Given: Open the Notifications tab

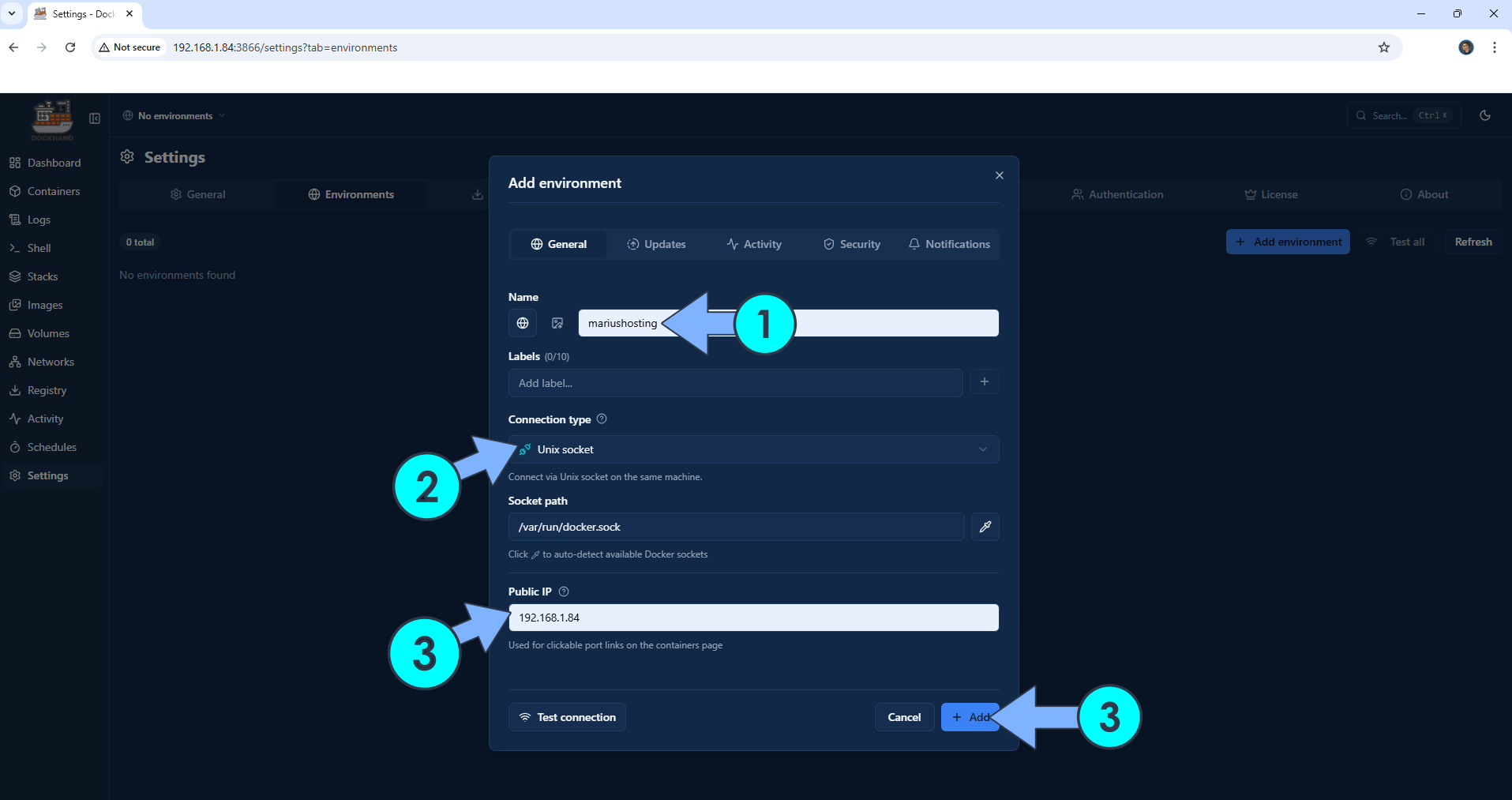Looking at the screenshot, I should (949, 244).
